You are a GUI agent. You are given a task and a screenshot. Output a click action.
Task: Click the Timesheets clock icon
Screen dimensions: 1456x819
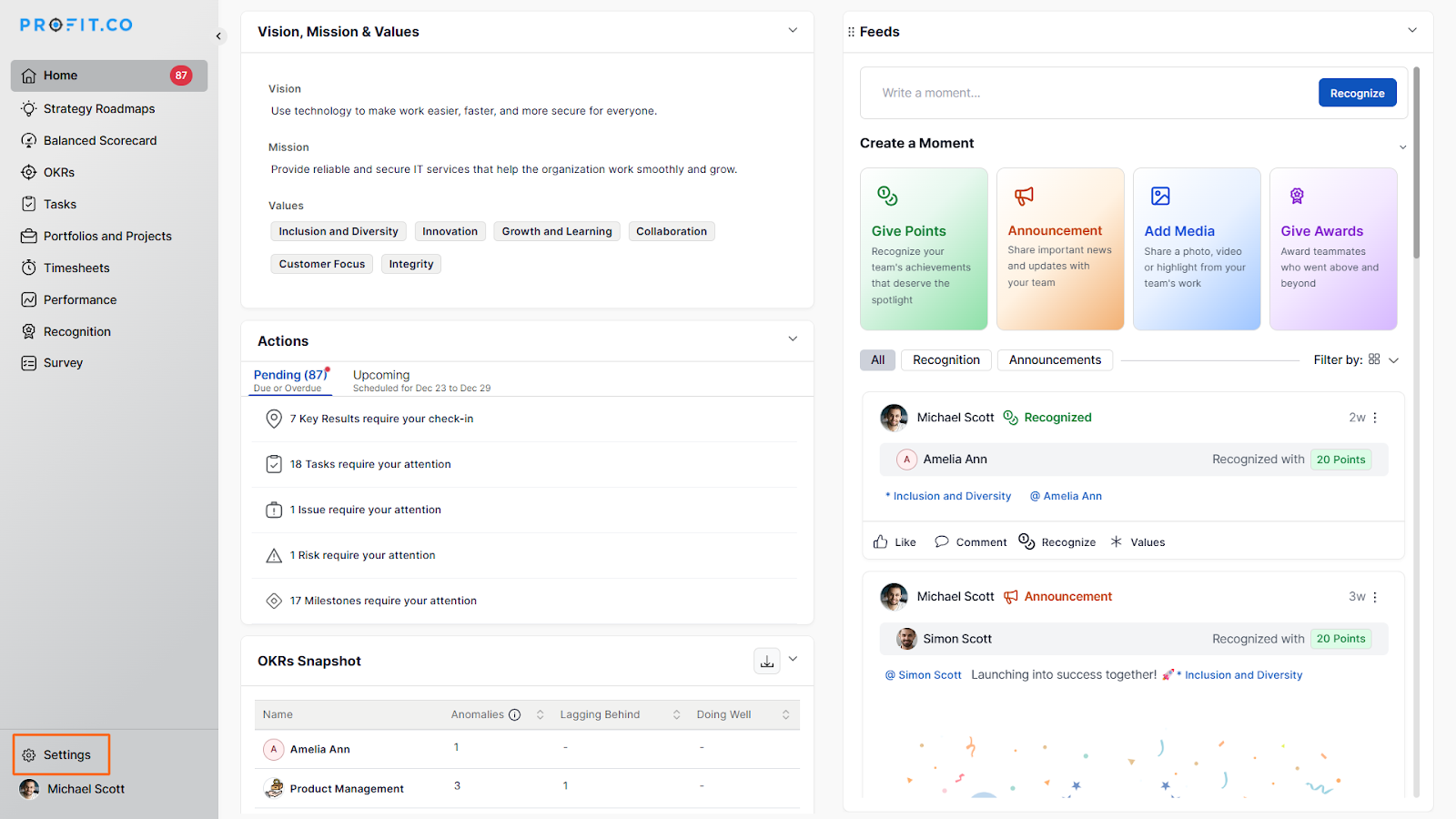[29, 268]
